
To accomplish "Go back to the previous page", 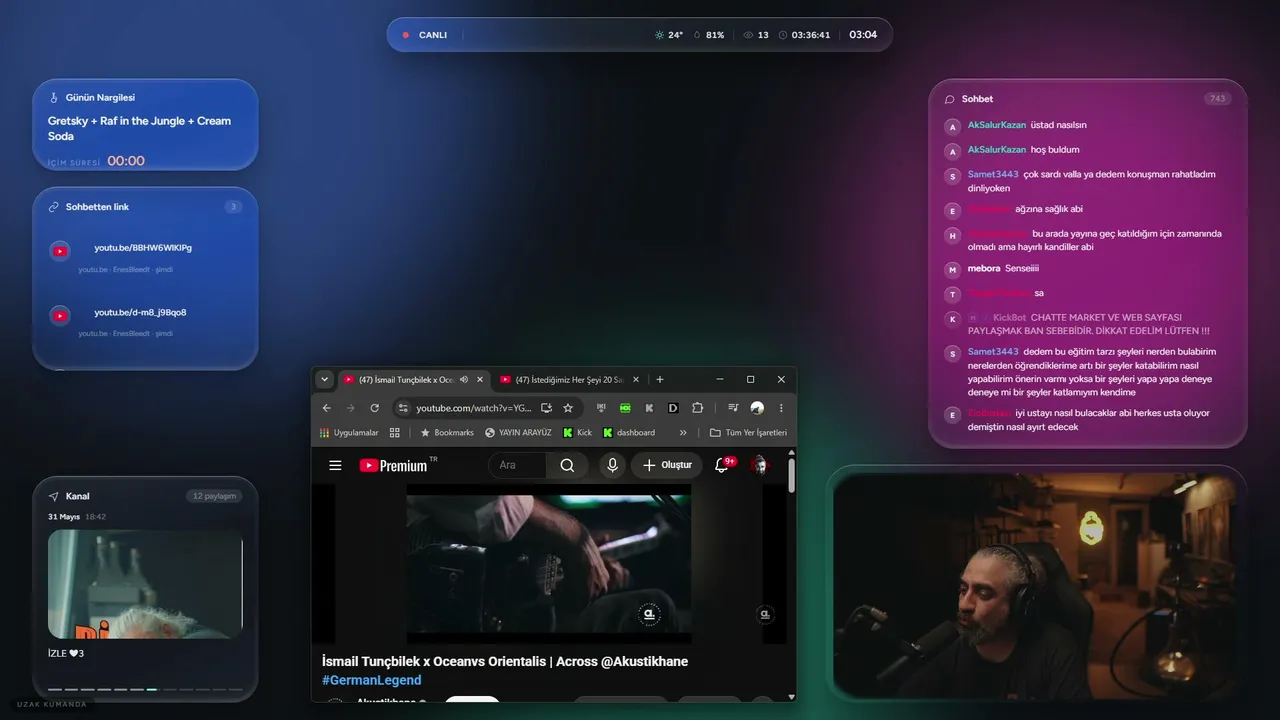I will [x=327, y=408].
